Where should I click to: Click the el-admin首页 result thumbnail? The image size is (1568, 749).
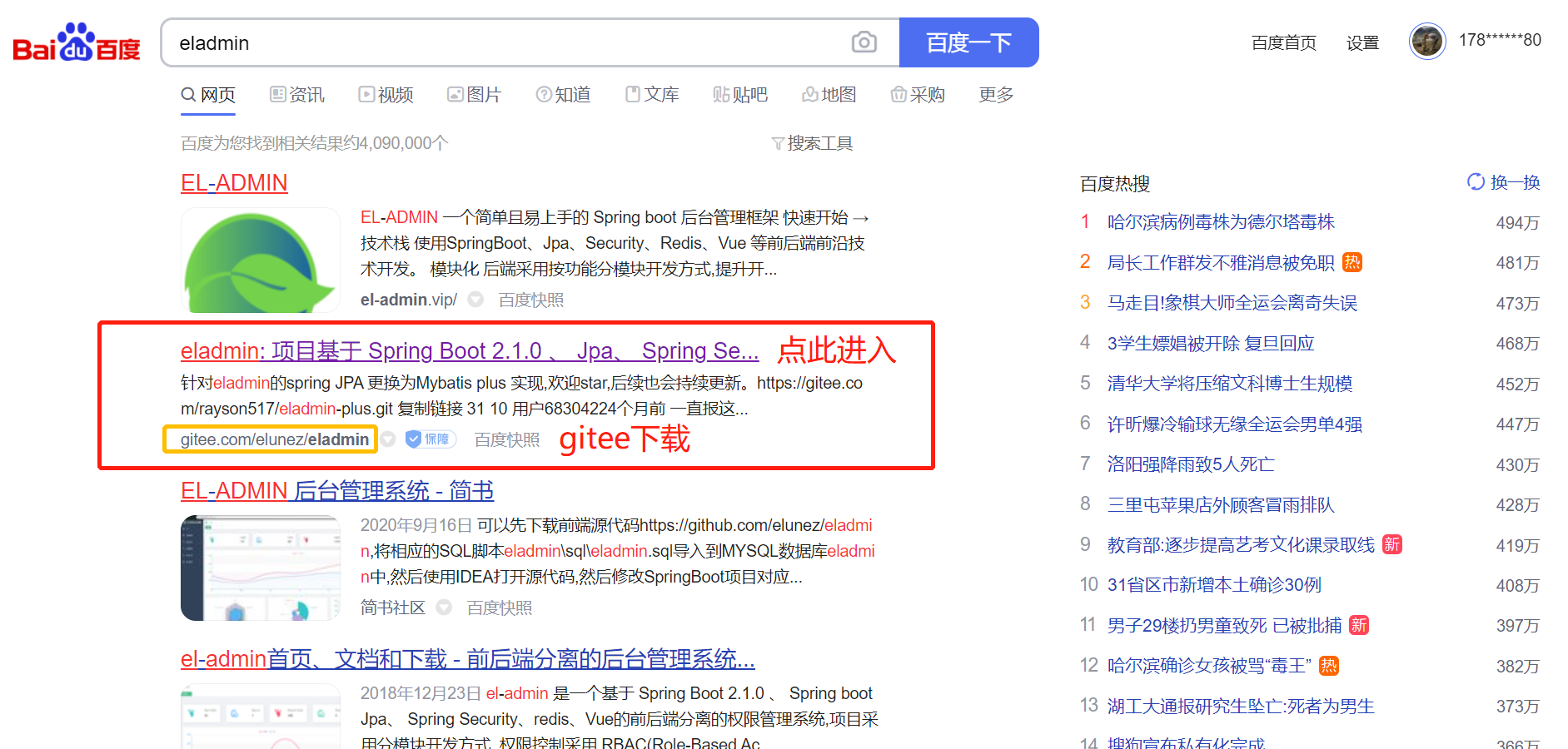[261, 716]
